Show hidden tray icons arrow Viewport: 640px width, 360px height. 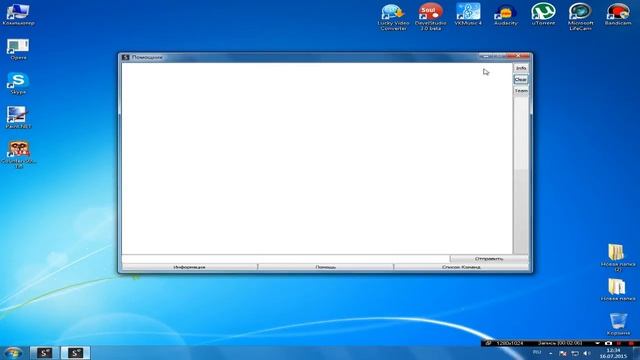pos(551,353)
